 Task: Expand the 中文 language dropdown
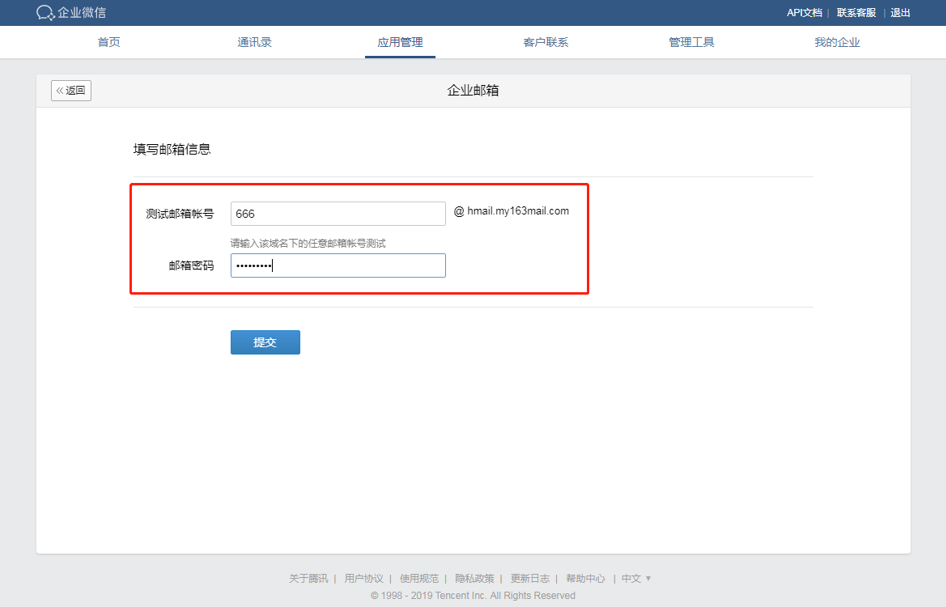coord(636,578)
